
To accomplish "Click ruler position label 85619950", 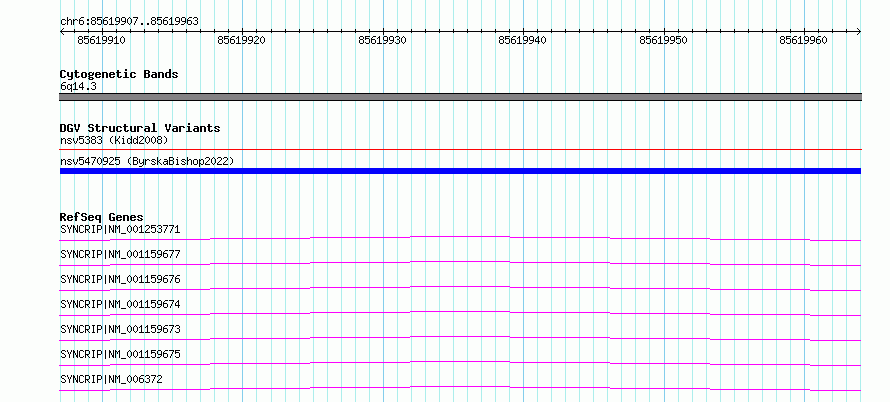I will (663, 40).
